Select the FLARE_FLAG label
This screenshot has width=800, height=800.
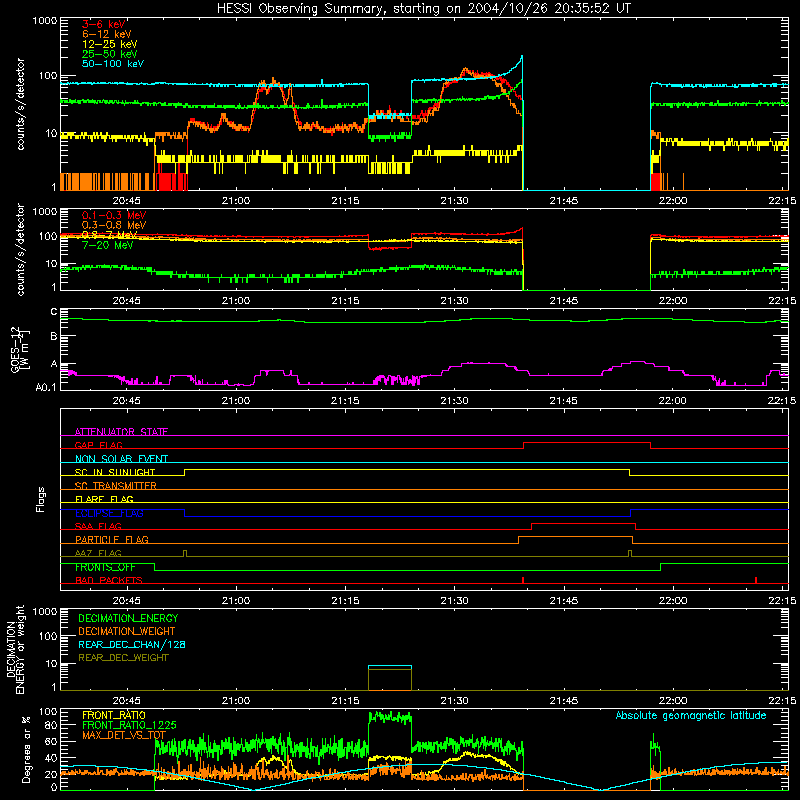[x=104, y=499]
